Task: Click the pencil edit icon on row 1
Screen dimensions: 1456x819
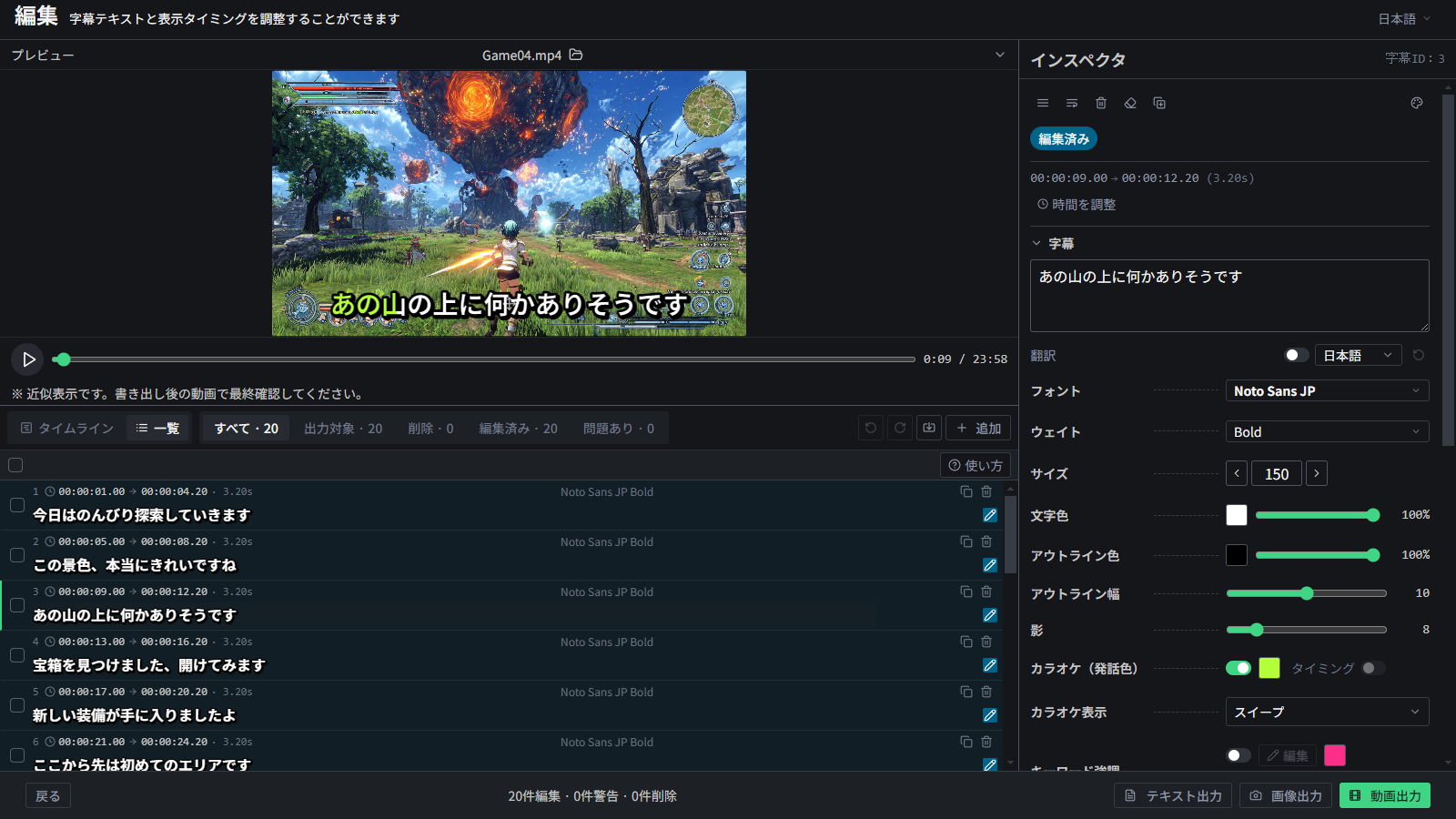Action: 990,515
